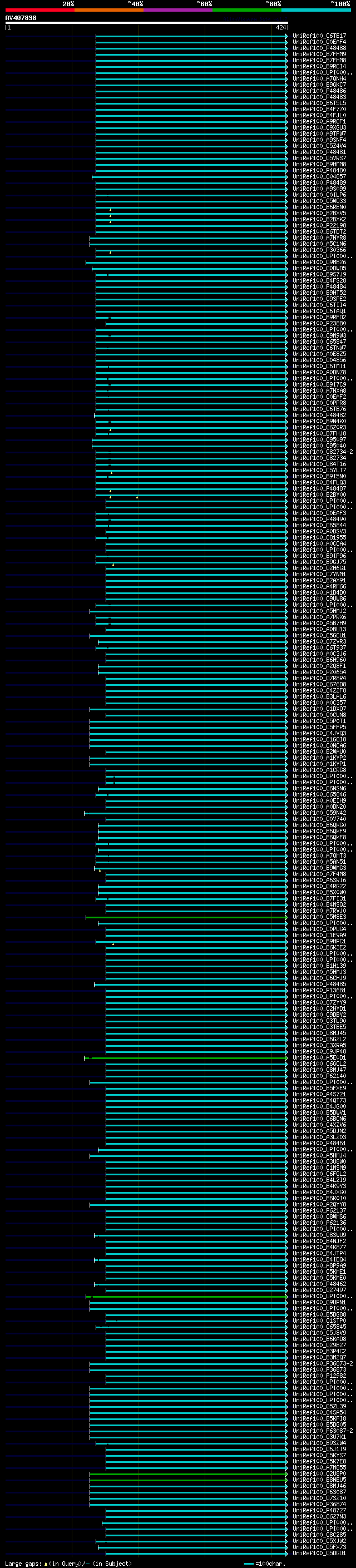Select hit label UniRef100_O04857
This screenshot has height=1568, width=356.
click(319, 176)
